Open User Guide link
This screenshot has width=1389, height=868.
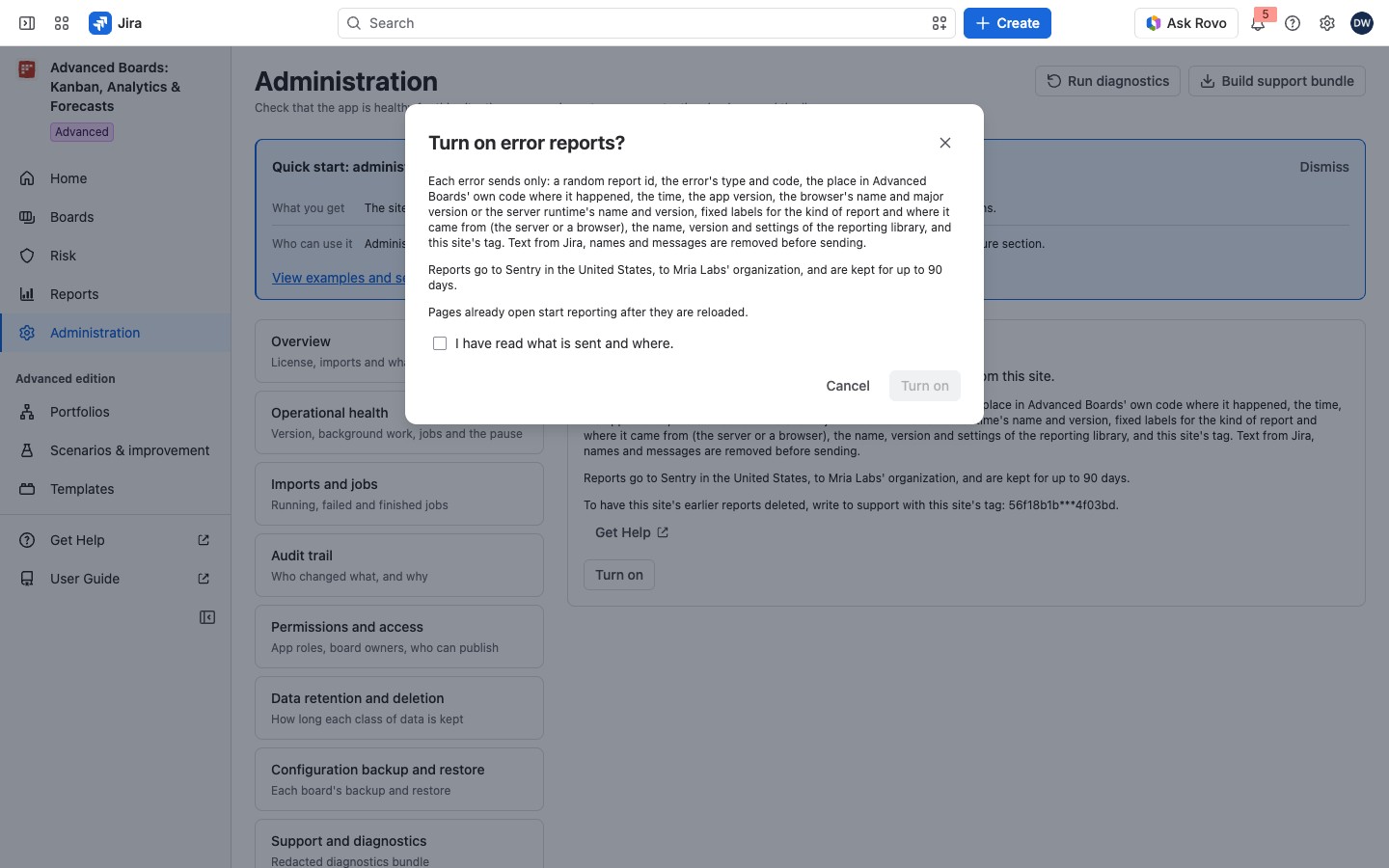tap(116, 579)
